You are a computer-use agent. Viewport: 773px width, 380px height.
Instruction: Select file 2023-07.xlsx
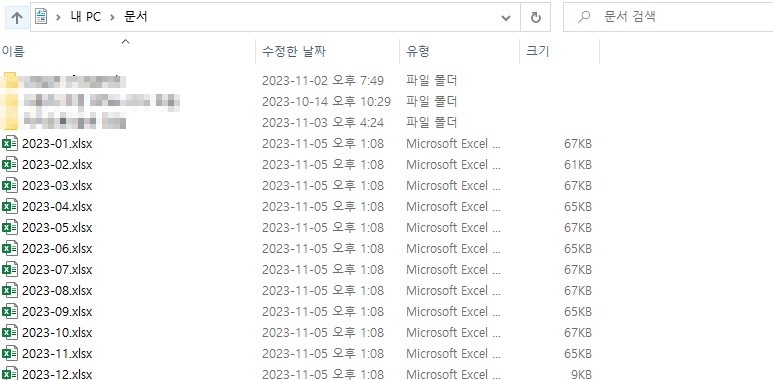[x=57, y=270]
